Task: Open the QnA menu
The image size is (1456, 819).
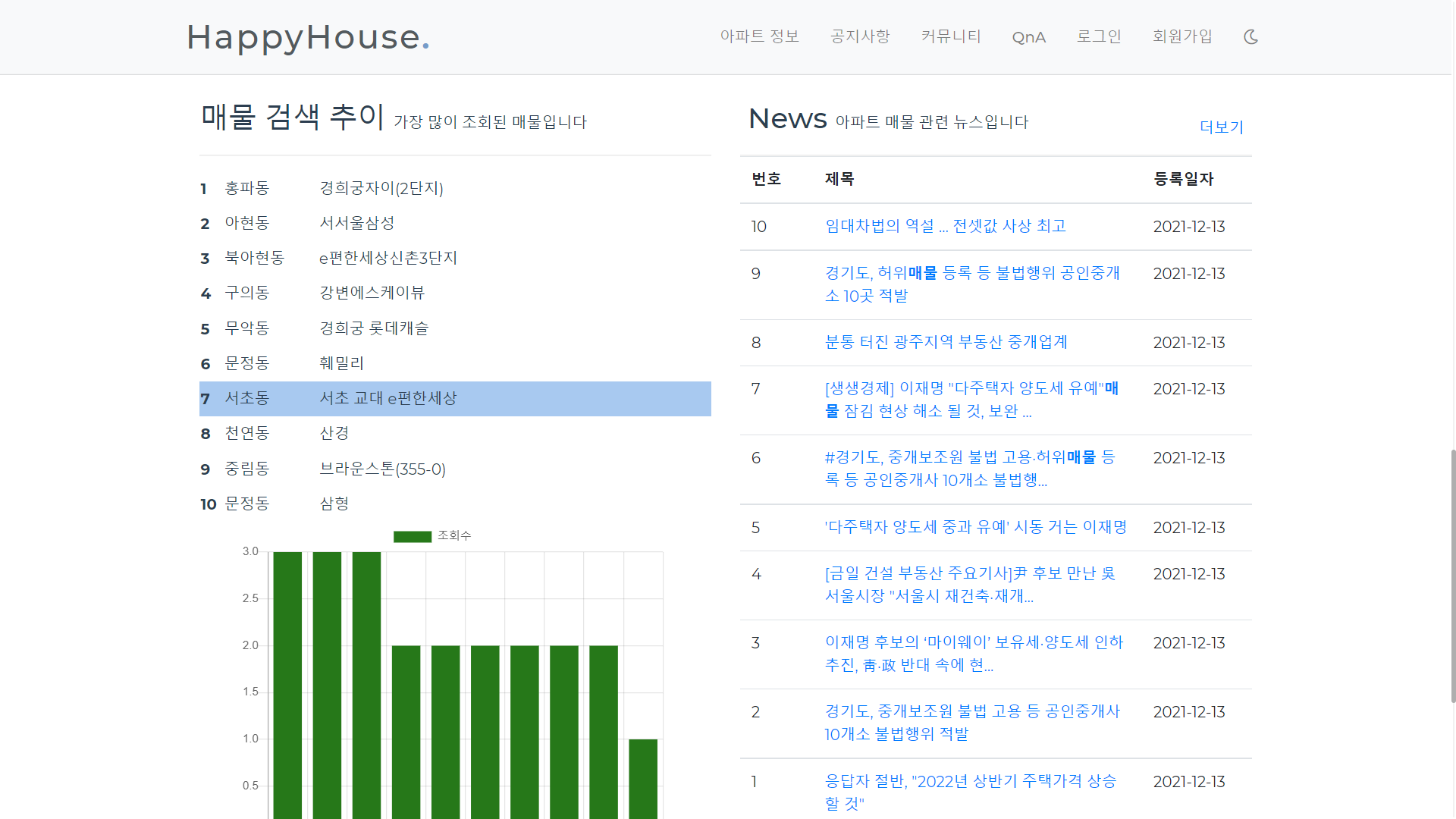Action: point(1028,36)
